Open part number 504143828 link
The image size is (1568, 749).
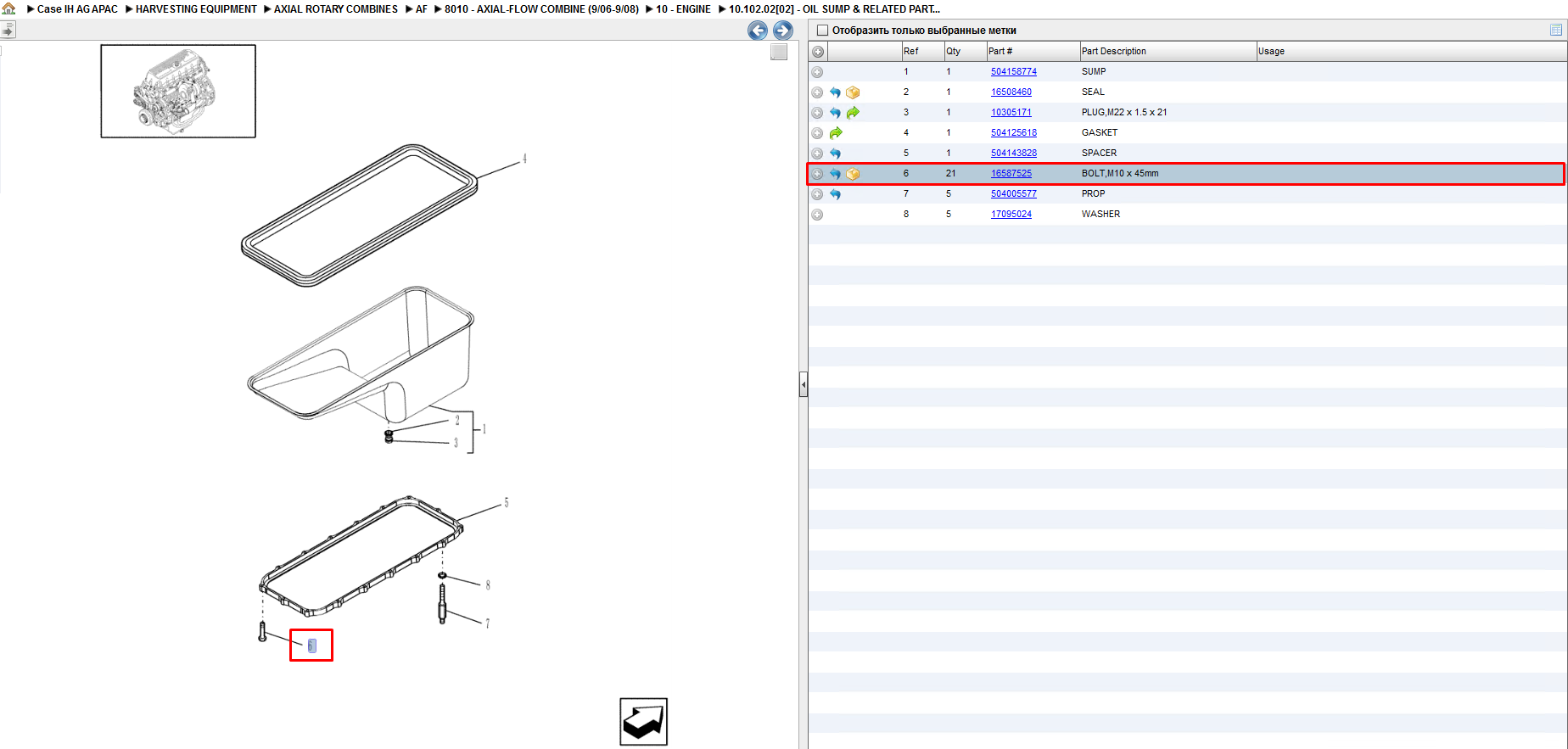tap(1014, 154)
